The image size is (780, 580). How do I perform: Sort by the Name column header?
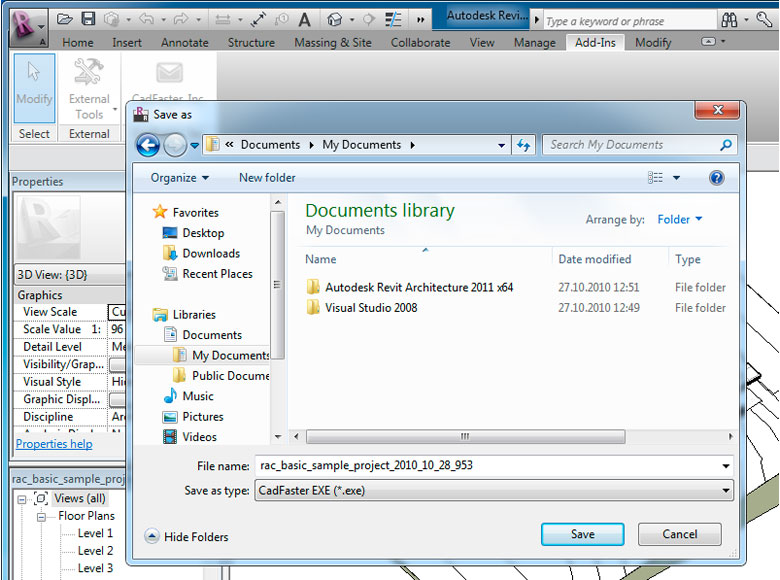pyautogui.click(x=321, y=259)
